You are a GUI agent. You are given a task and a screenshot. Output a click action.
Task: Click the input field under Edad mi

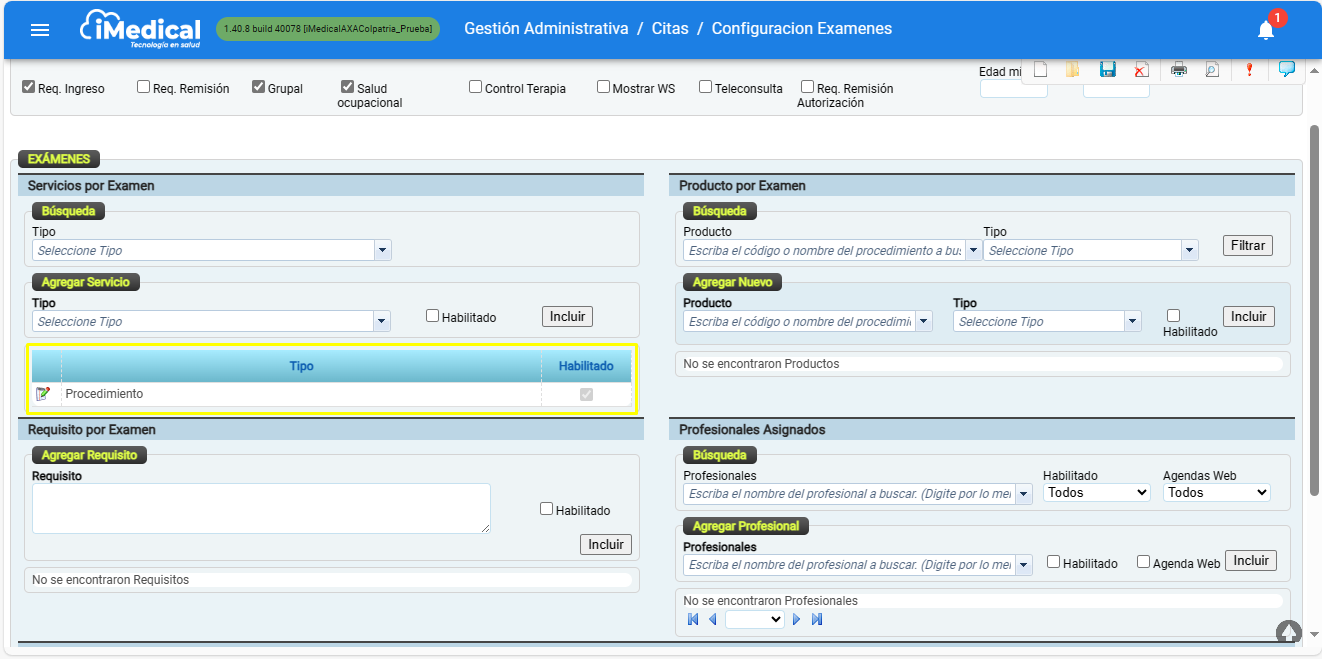tap(1013, 88)
